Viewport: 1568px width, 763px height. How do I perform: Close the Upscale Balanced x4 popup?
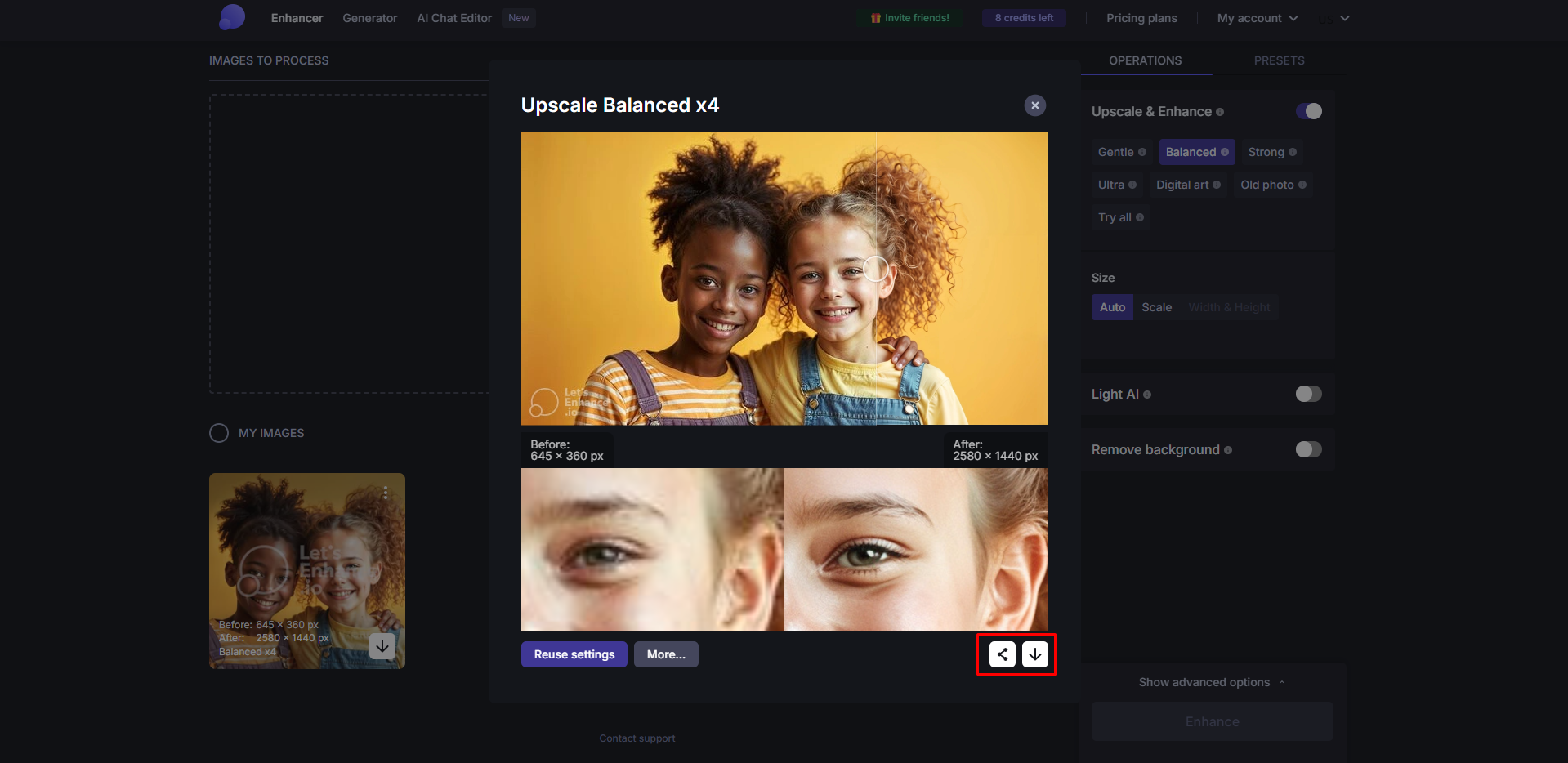[x=1034, y=105]
